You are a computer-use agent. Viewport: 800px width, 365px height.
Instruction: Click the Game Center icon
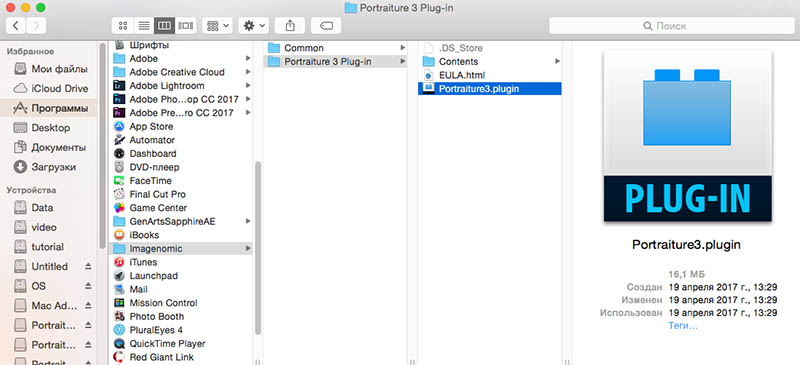(119, 208)
